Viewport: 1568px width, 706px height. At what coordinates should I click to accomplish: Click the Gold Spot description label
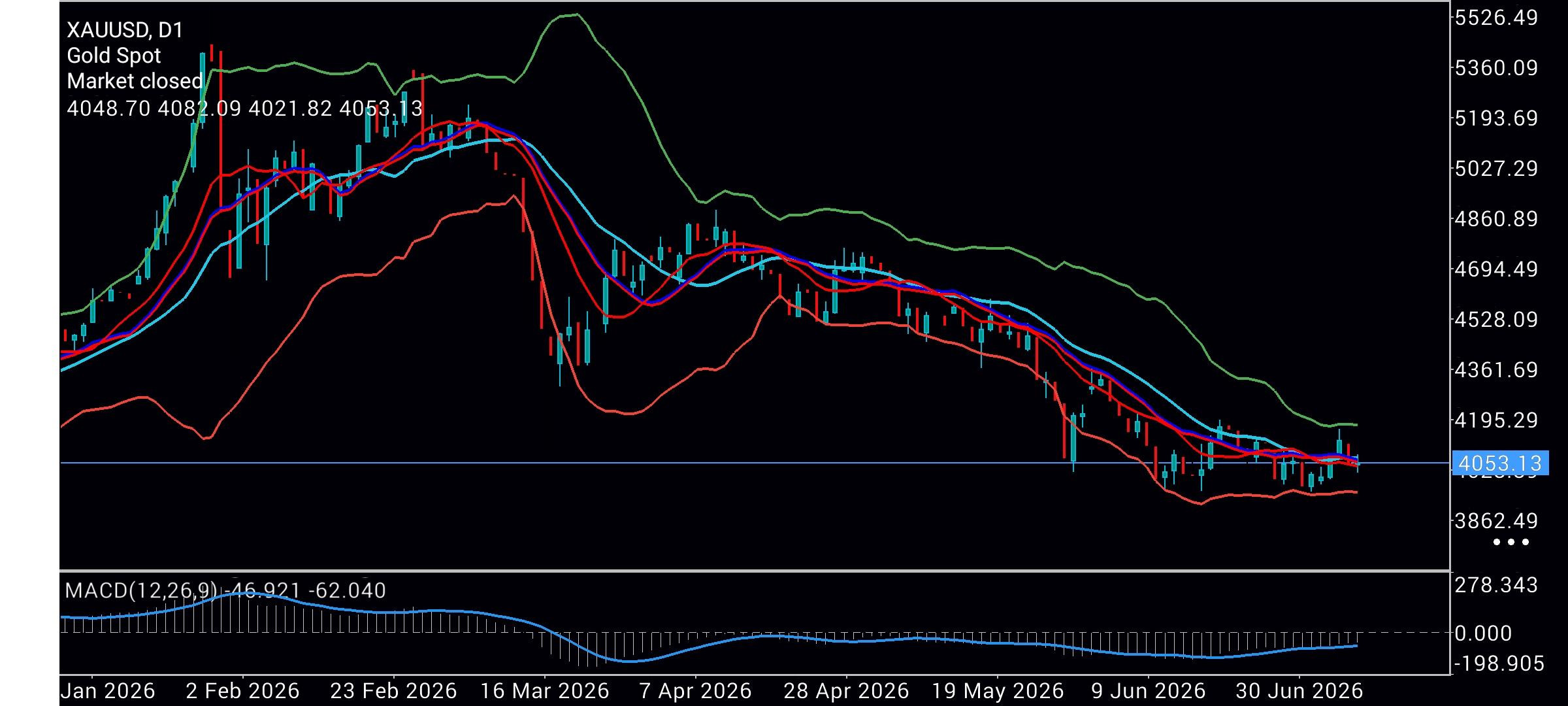(x=114, y=56)
